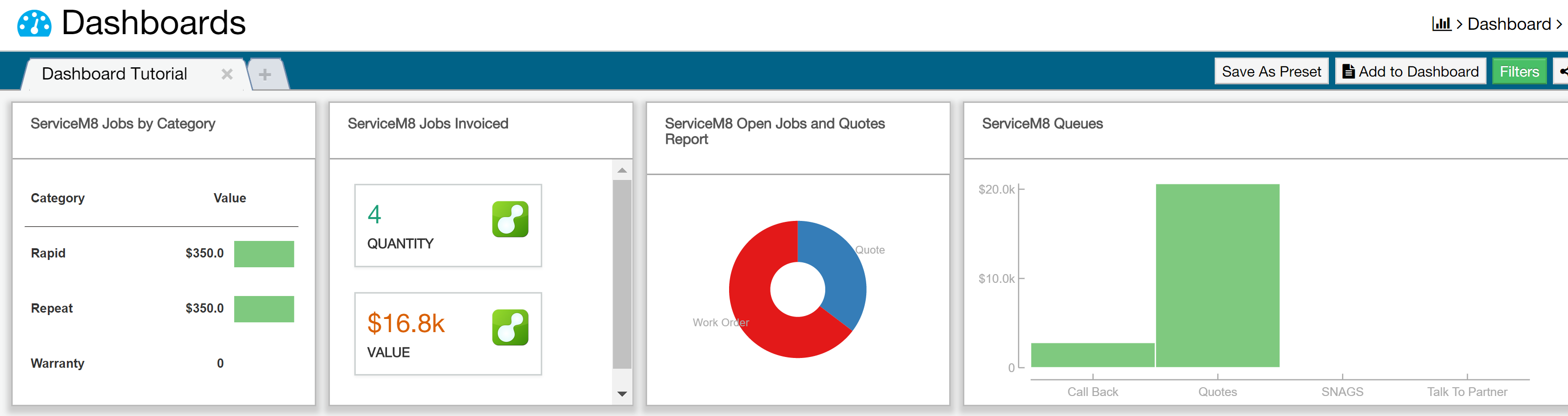The width and height of the screenshot is (1568, 416).
Task: Open the green Filters button
Action: [x=1519, y=72]
